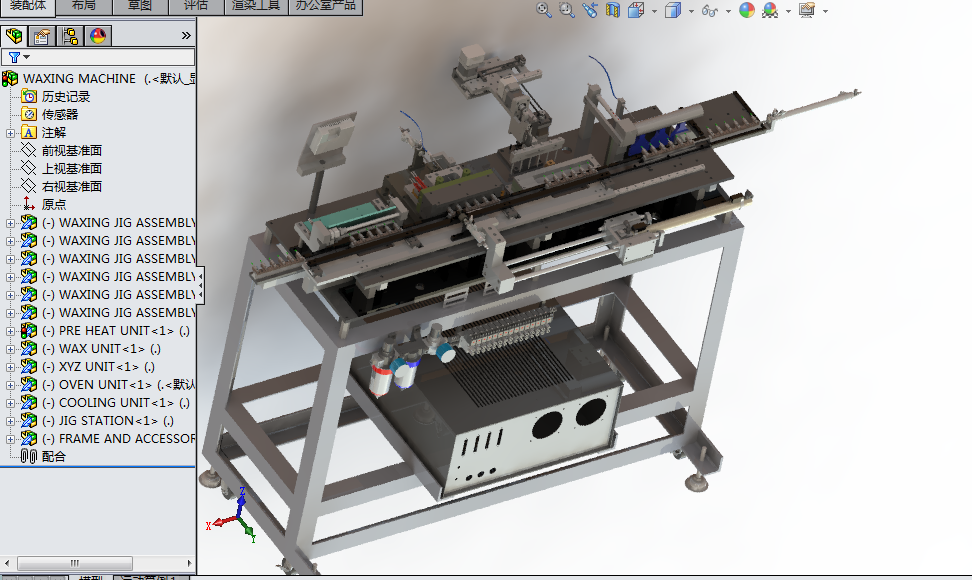Open the tree filter dropdown arrow
Image resolution: width=972 pixels, height=580 pixels.
tap(27, 57)
